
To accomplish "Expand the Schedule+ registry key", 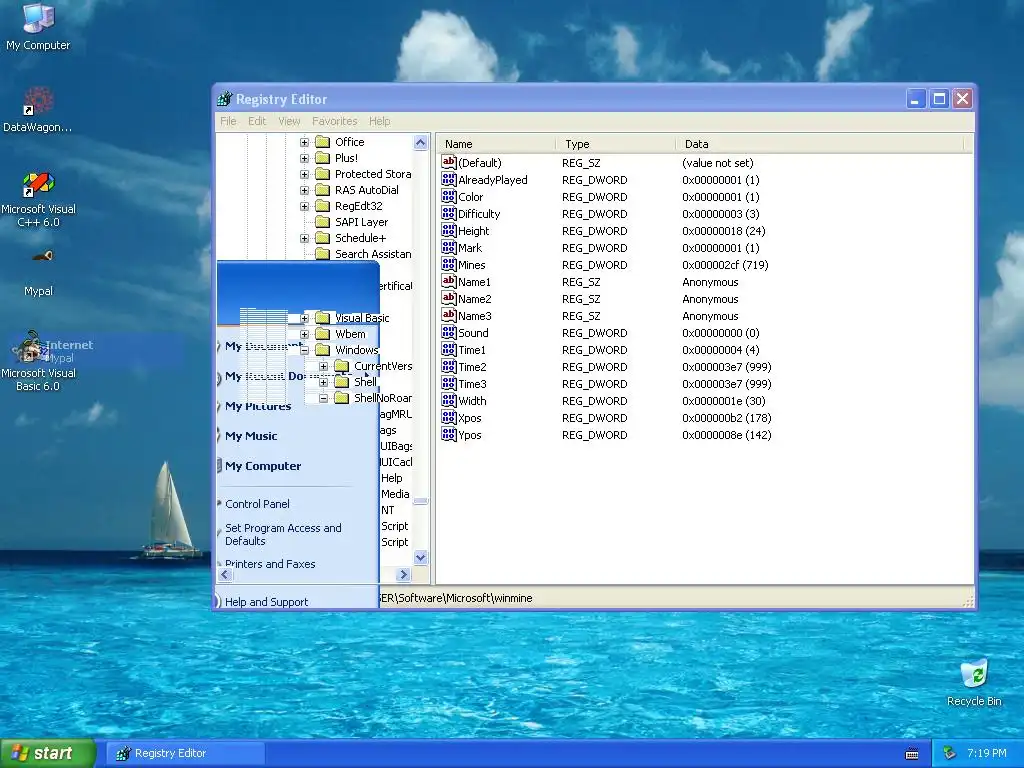I will click(304, 238).
